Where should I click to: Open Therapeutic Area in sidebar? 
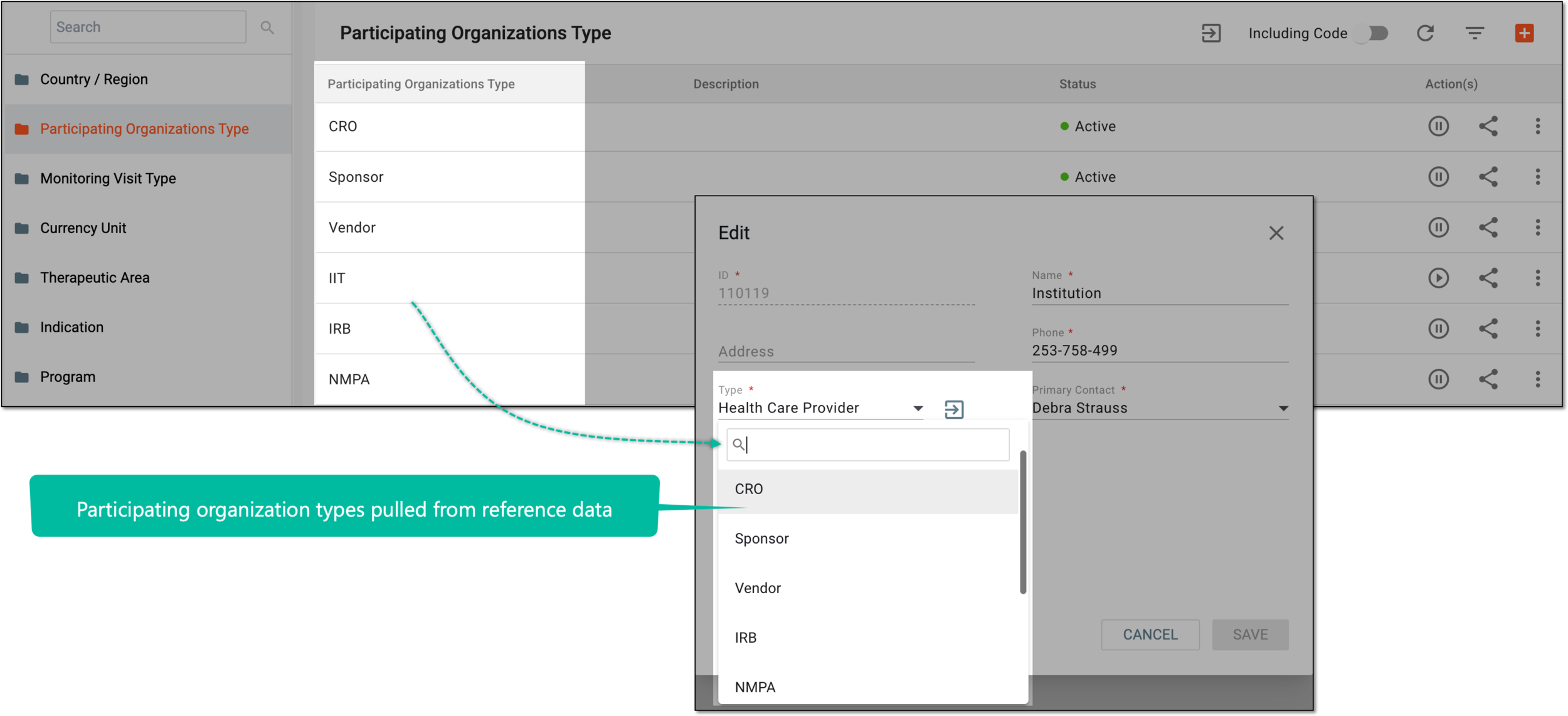click(148, 278)
